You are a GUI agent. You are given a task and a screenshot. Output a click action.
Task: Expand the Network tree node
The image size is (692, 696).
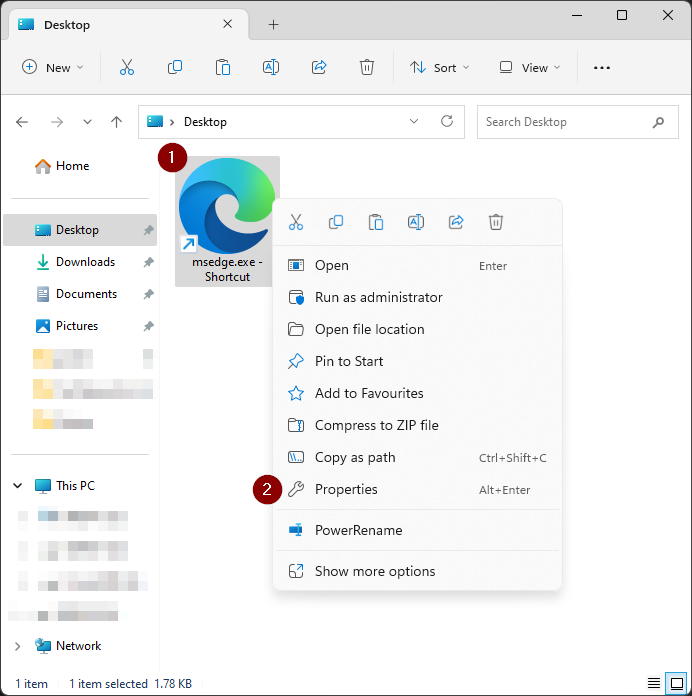coord(18,646)
